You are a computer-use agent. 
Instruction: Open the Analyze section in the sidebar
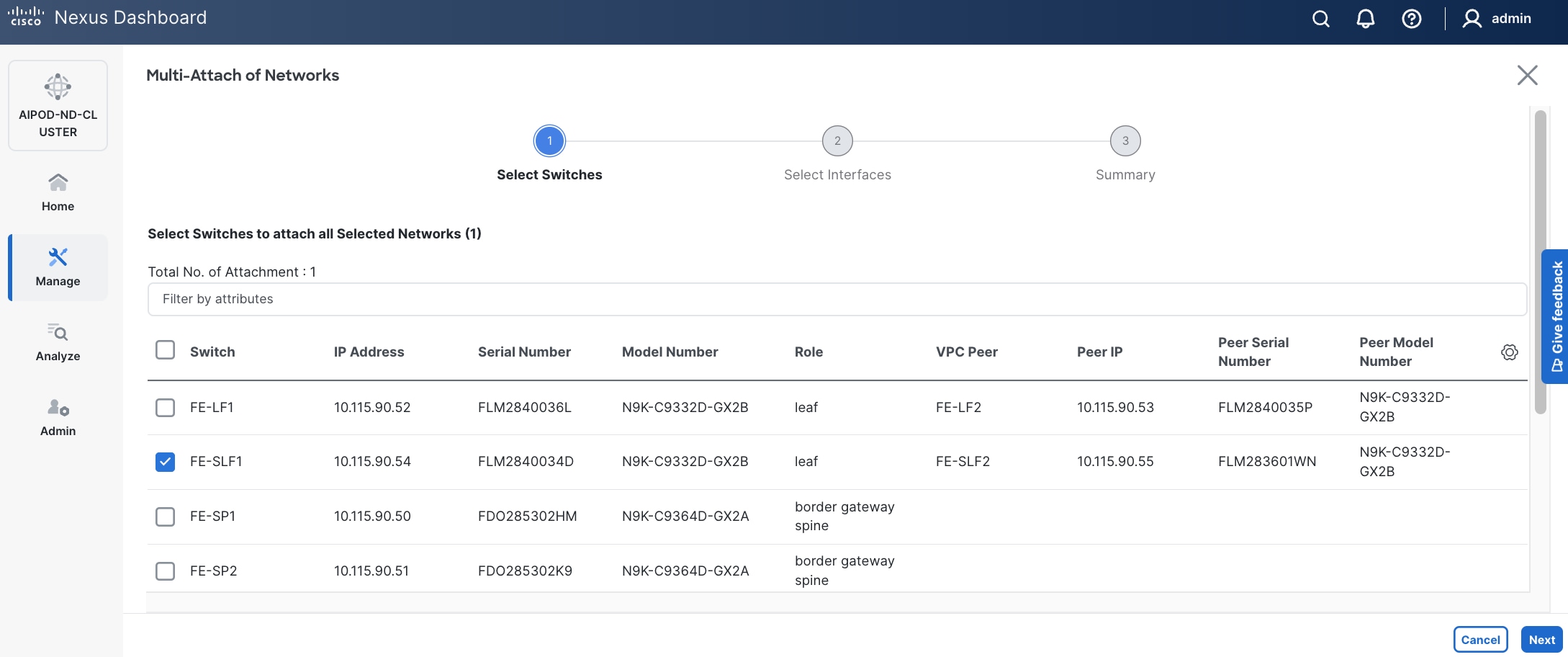coord(58,342)
